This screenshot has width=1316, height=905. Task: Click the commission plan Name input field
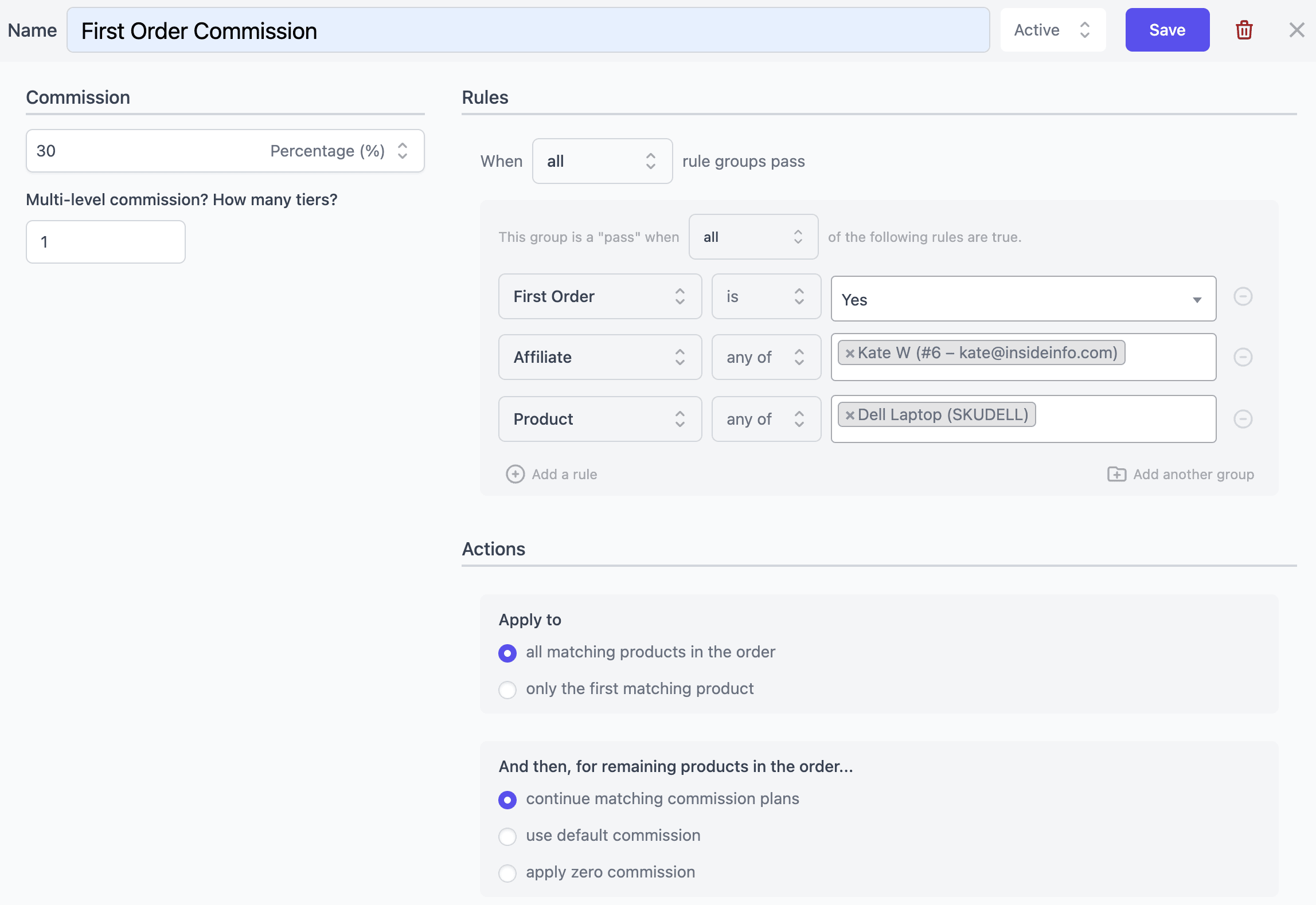pos(529,30)
